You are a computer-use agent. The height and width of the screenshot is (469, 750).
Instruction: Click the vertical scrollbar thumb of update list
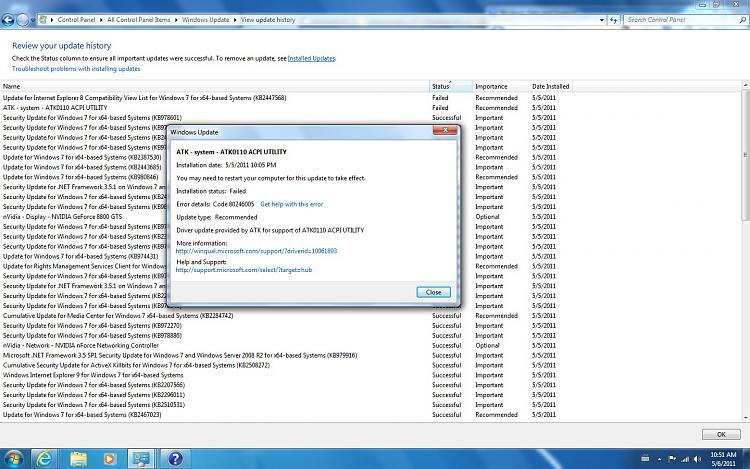(745, 154)
